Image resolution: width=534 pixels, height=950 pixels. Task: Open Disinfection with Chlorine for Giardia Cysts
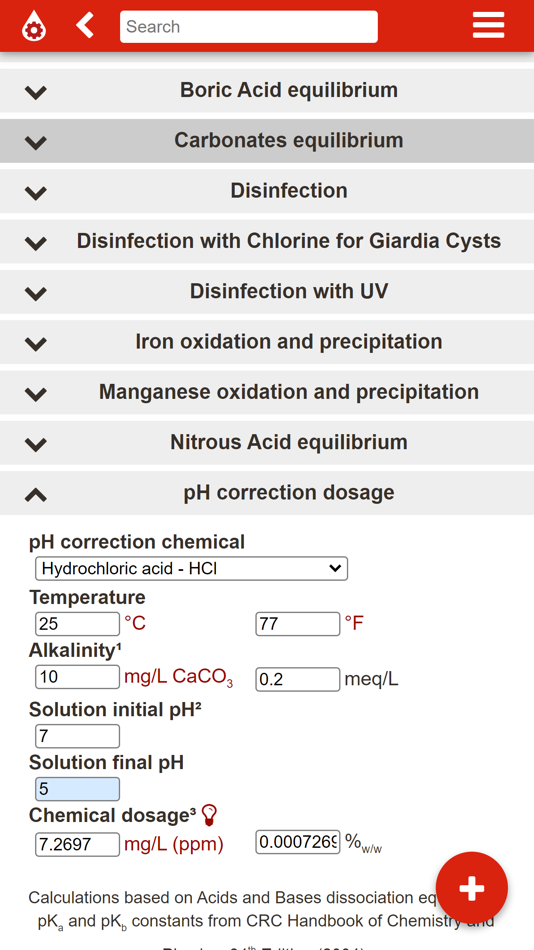click(x=267, y=241)
